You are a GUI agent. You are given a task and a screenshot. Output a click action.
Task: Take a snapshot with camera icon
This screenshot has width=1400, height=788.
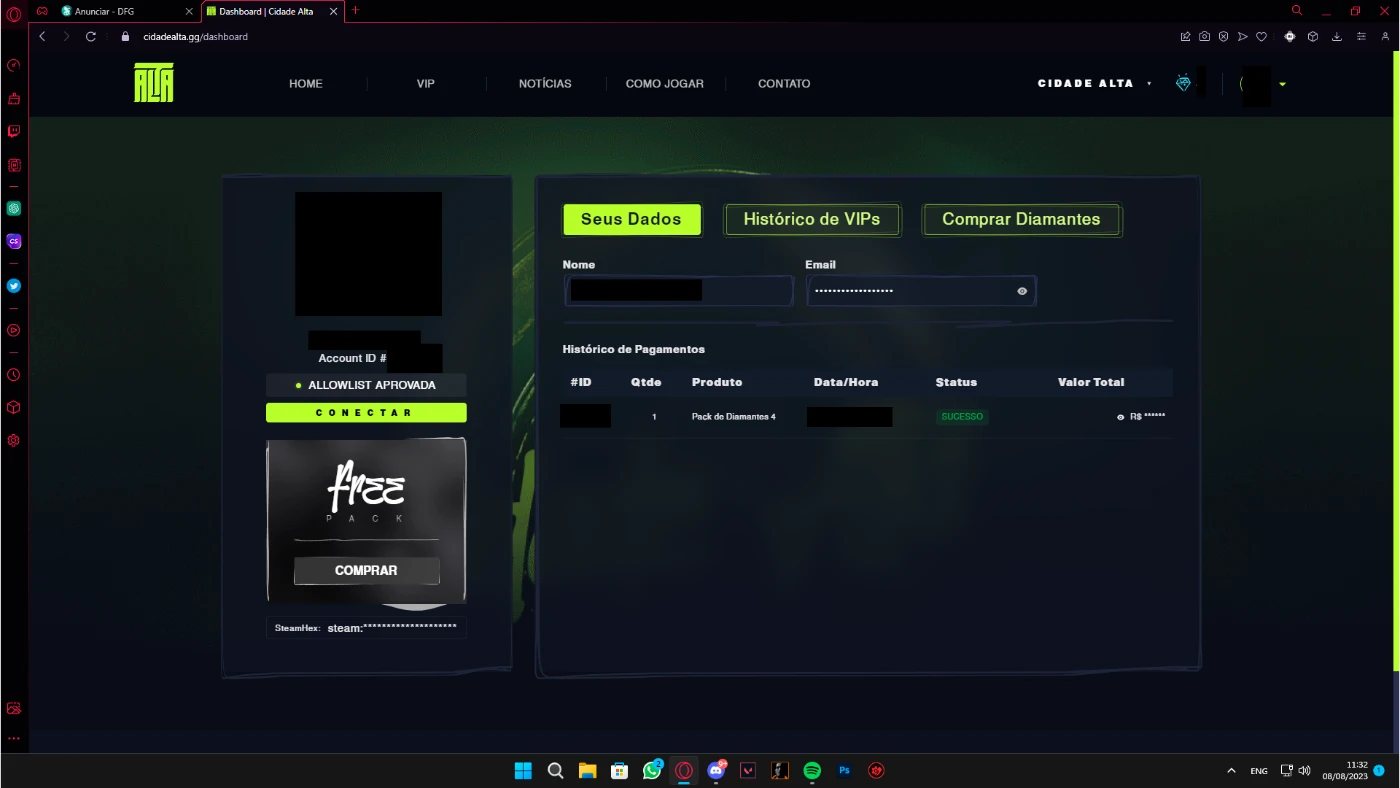pos(1204,36)
